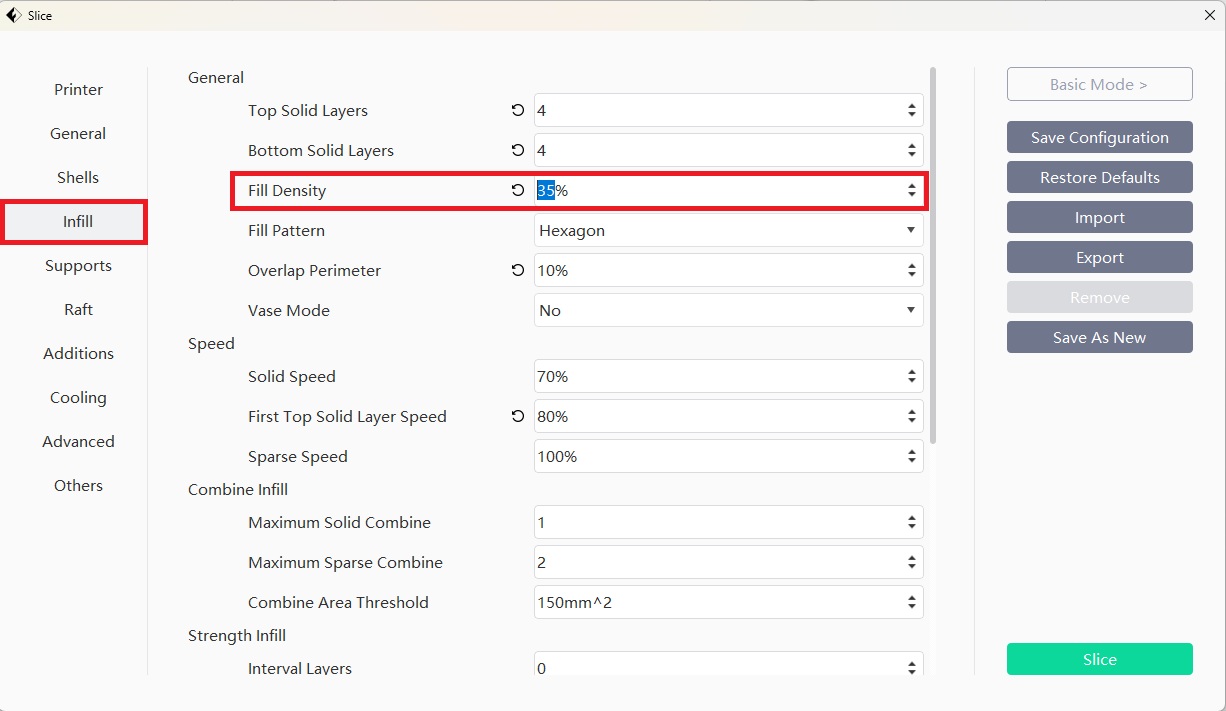Image resolution: width=1226 pixels, height=711 pixels.
Task: Reset First Top Solid Layer Speed
Action: [x=517, y=417]
